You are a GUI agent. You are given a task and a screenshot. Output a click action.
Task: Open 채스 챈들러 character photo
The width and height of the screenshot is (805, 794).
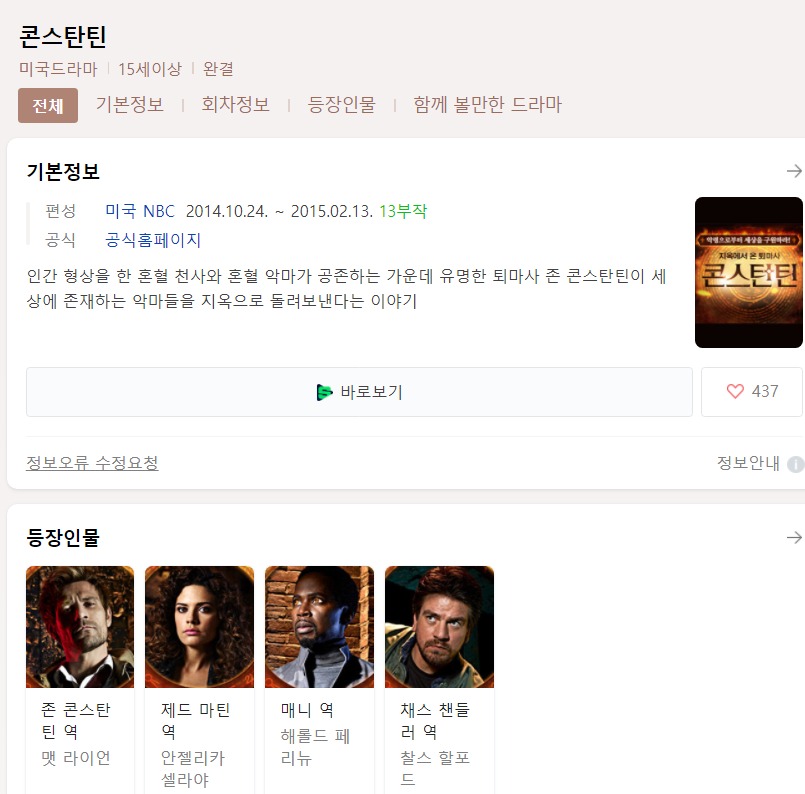439,627
